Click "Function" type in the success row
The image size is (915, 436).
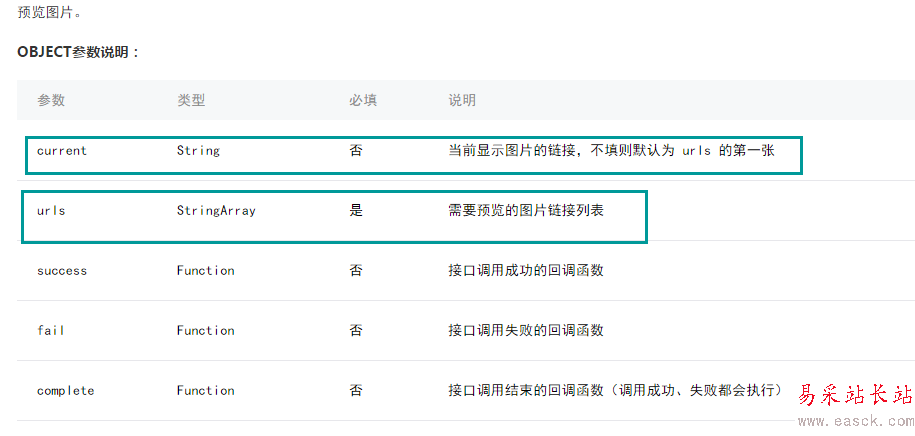205,271
